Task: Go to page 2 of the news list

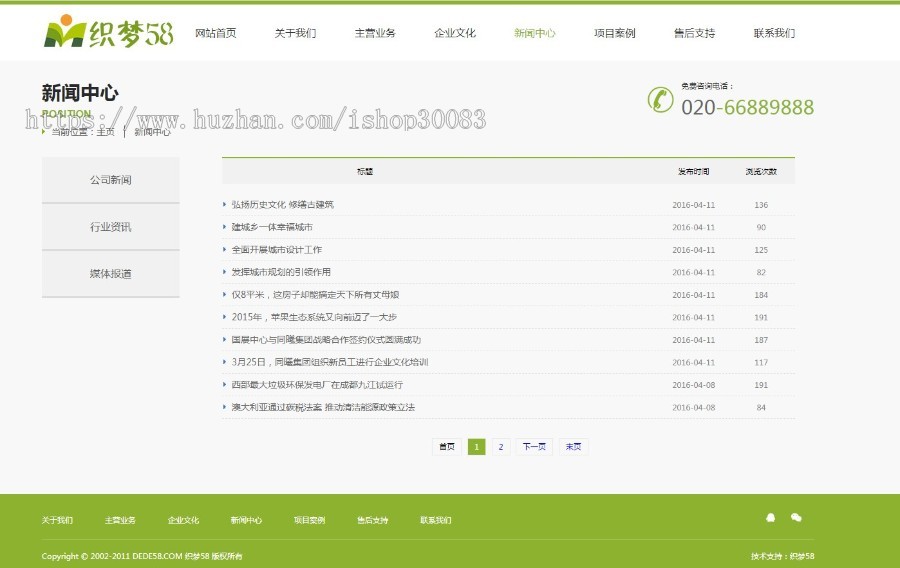Action: [501, 447]
